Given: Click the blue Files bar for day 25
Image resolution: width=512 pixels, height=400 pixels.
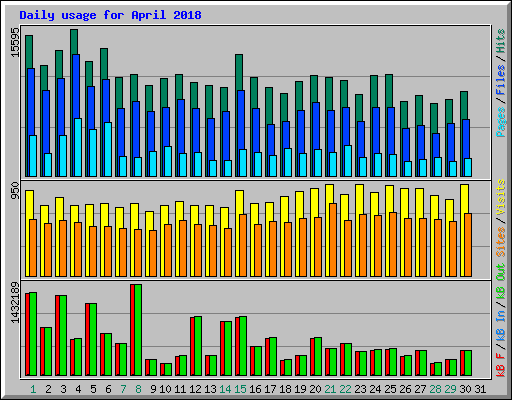Looking at the screenshot, I should pos(391,131).
